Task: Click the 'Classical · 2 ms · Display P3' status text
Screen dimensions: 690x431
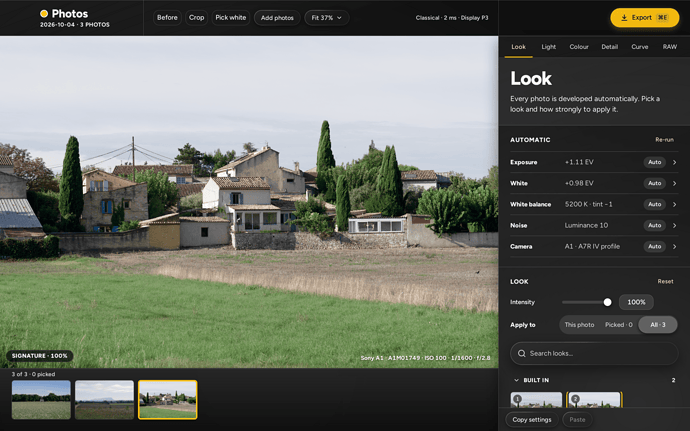Action: coord(452,18)
